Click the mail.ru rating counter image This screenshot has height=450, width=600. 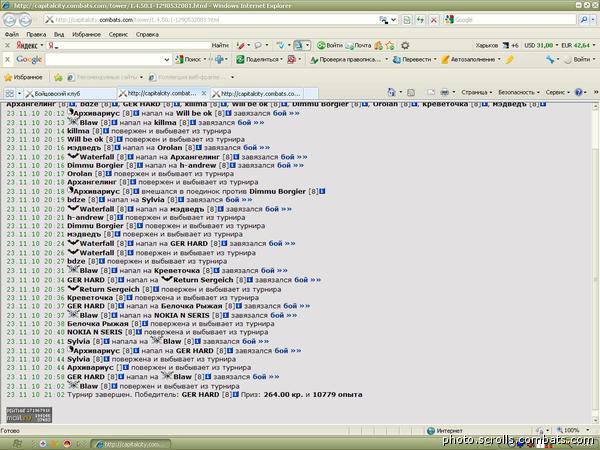point(29,415)
